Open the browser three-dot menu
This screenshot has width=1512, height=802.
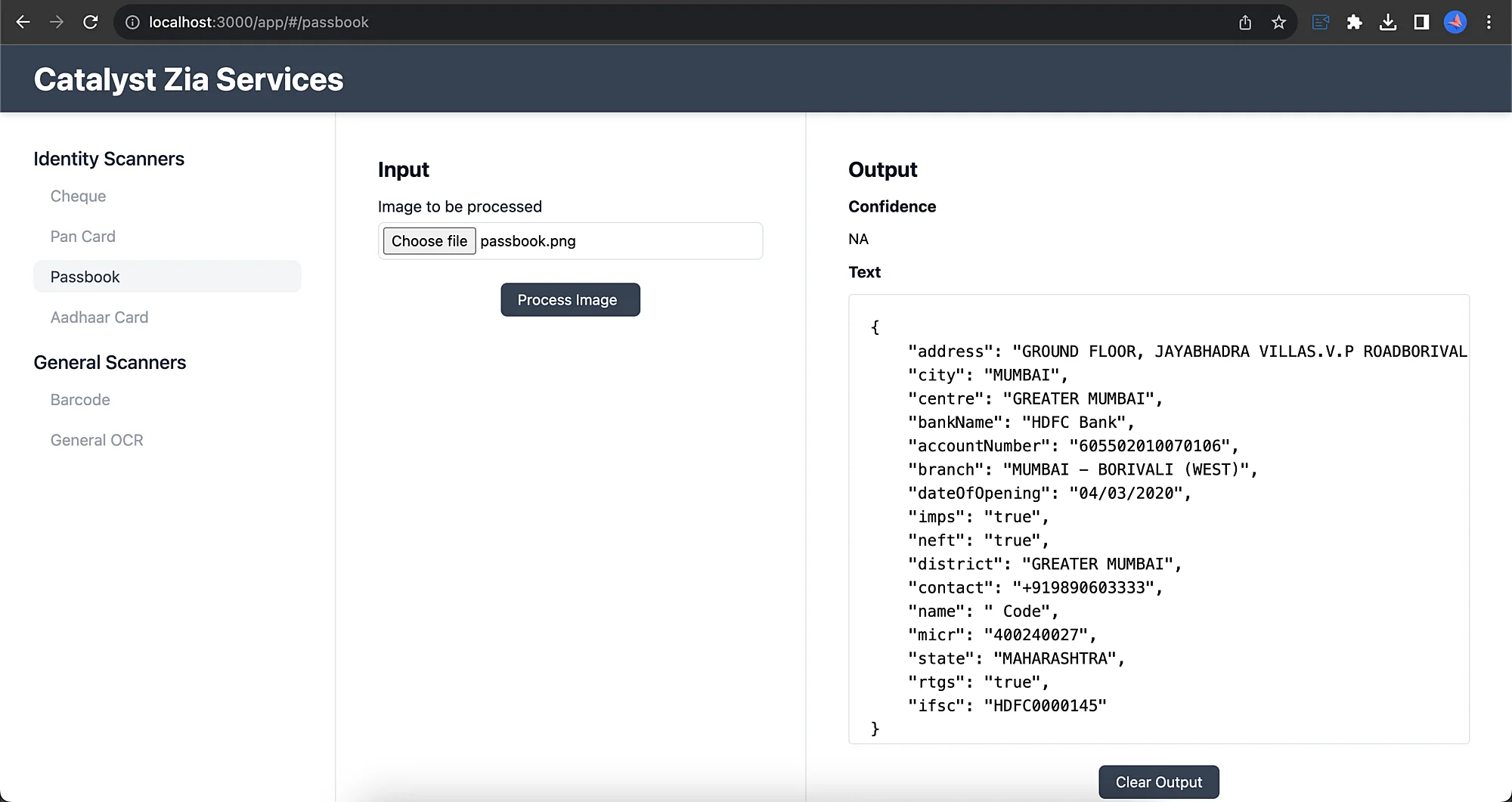[x=1489, y=23]
